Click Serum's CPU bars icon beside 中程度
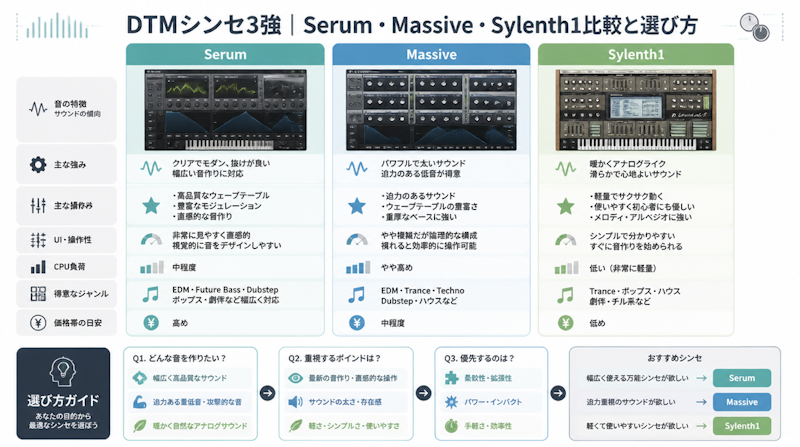 click(152, 267)
